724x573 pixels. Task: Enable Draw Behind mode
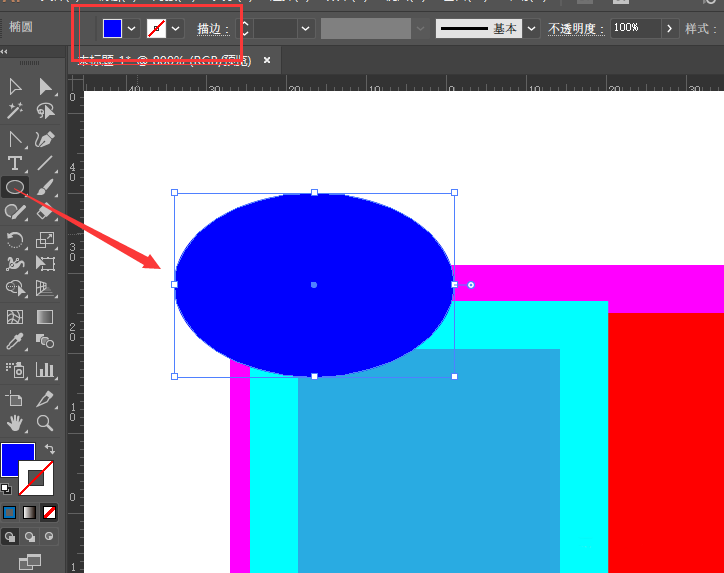tap(30, 537)
